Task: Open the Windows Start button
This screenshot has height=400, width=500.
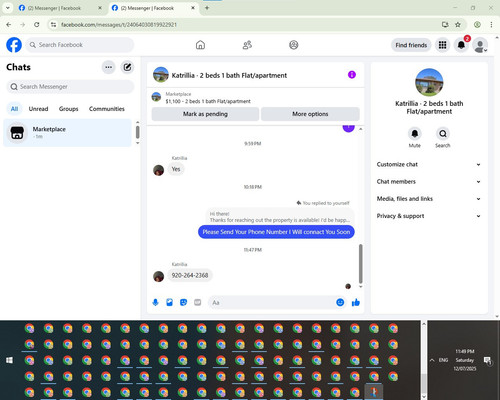Action: click(10, 360)
